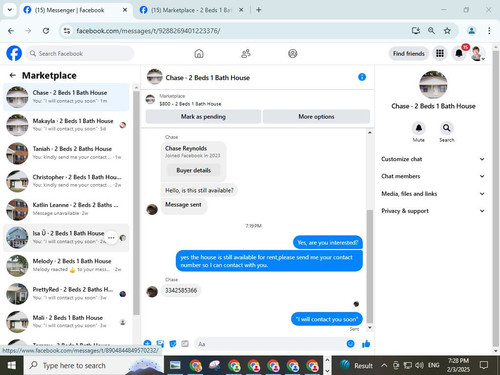
Task: Expand Media, files and links section
Action: (433, 194)
